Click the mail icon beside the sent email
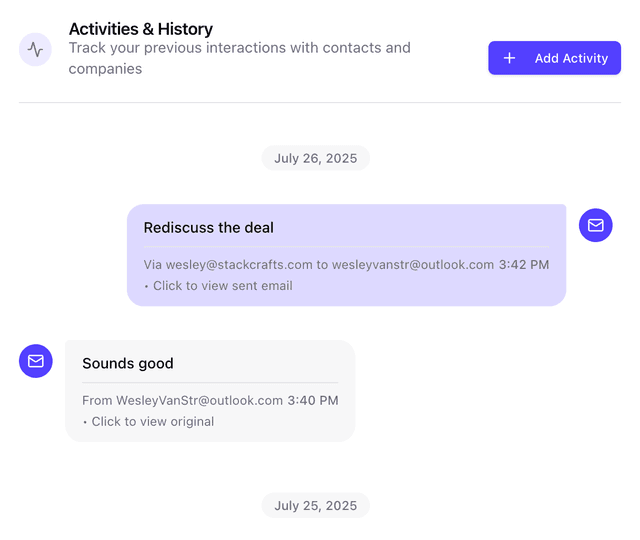 pos(596,225)
